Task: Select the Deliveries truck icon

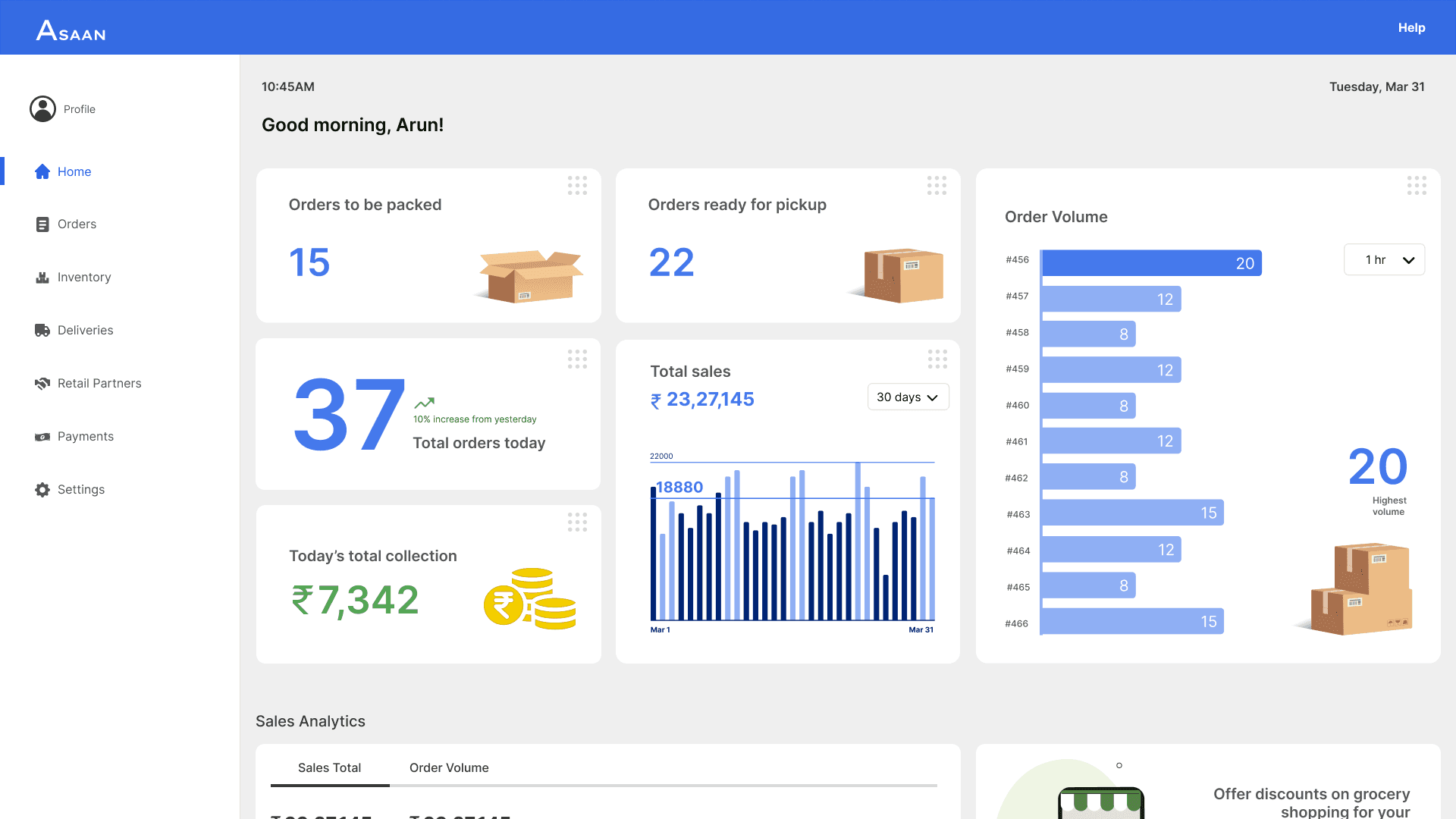Action: (42, 331)
